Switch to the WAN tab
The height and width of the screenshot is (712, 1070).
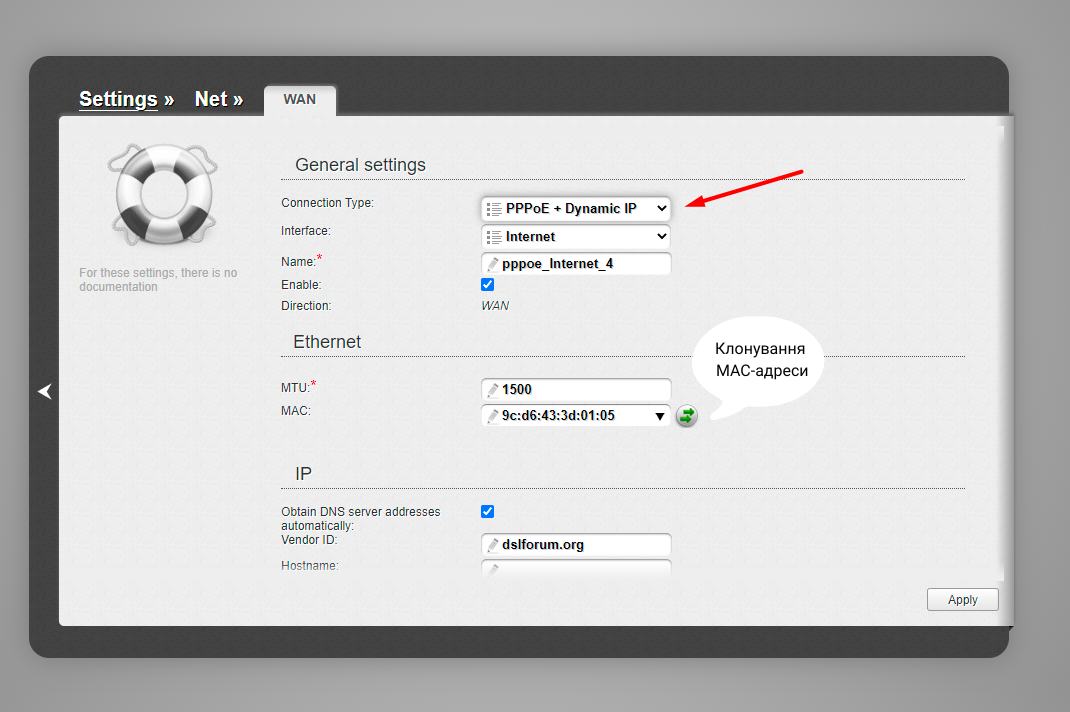tap(299, 99)
